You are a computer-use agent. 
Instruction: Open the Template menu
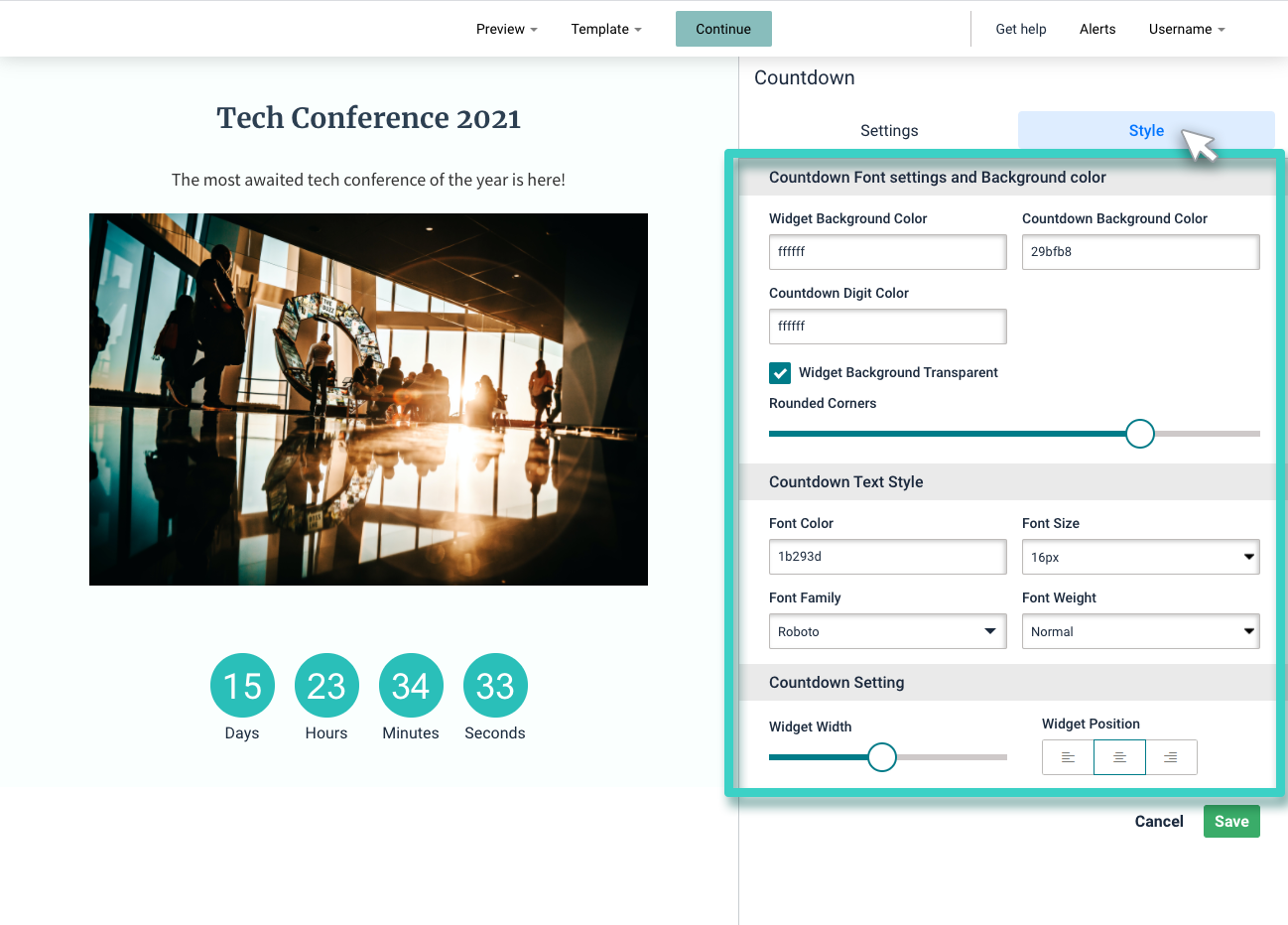(606, 29)
